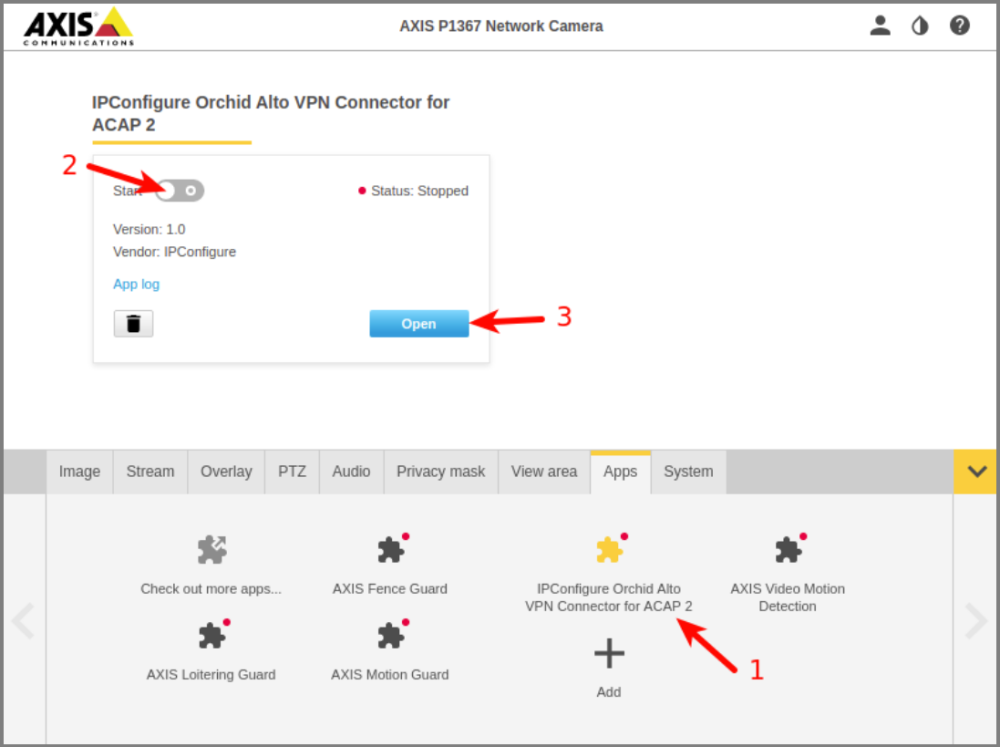Select the AXIS Video Motion Detection icon

click(x=788, y=549)
